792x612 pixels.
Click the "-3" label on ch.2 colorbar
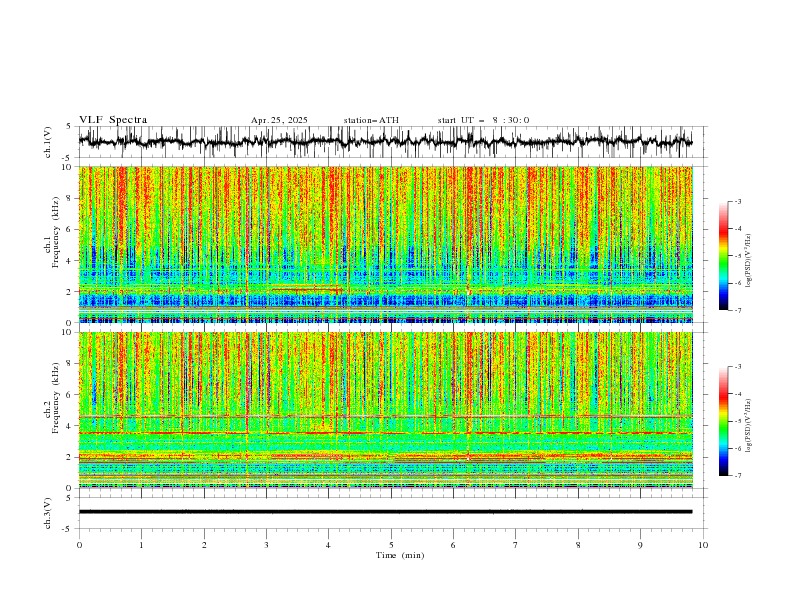coord(738,367)
